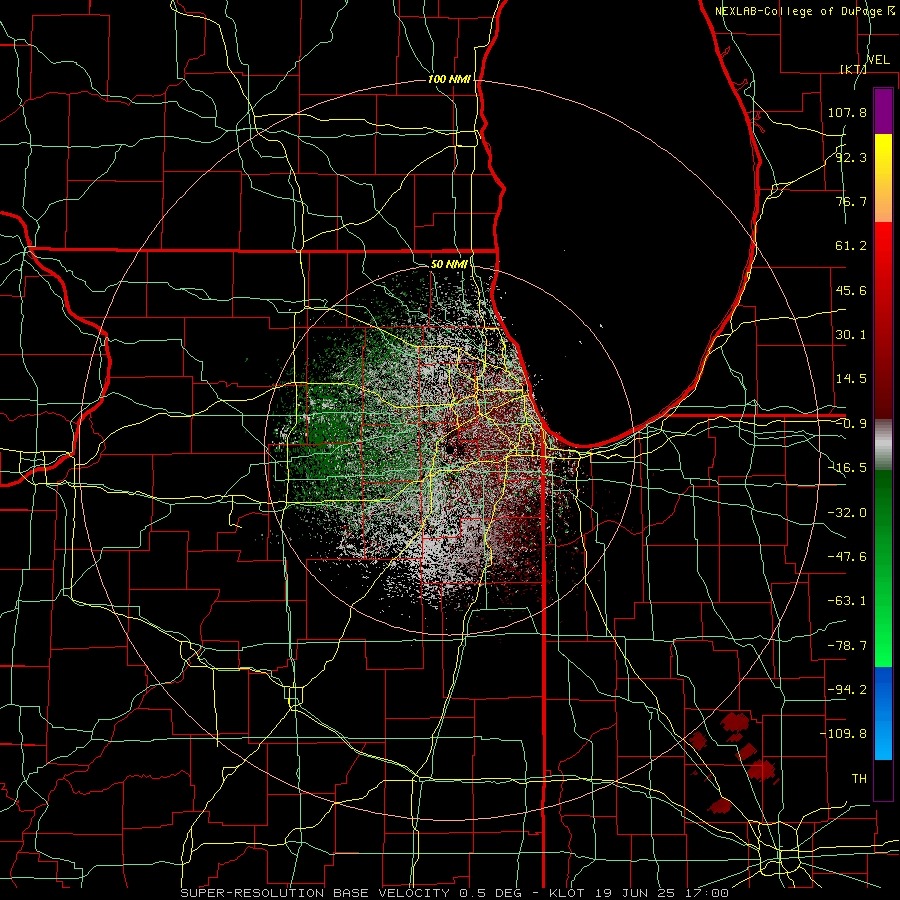Click the -109.8 velocity scale value
Screen dimensions: 900x900
tap(843, 734)
